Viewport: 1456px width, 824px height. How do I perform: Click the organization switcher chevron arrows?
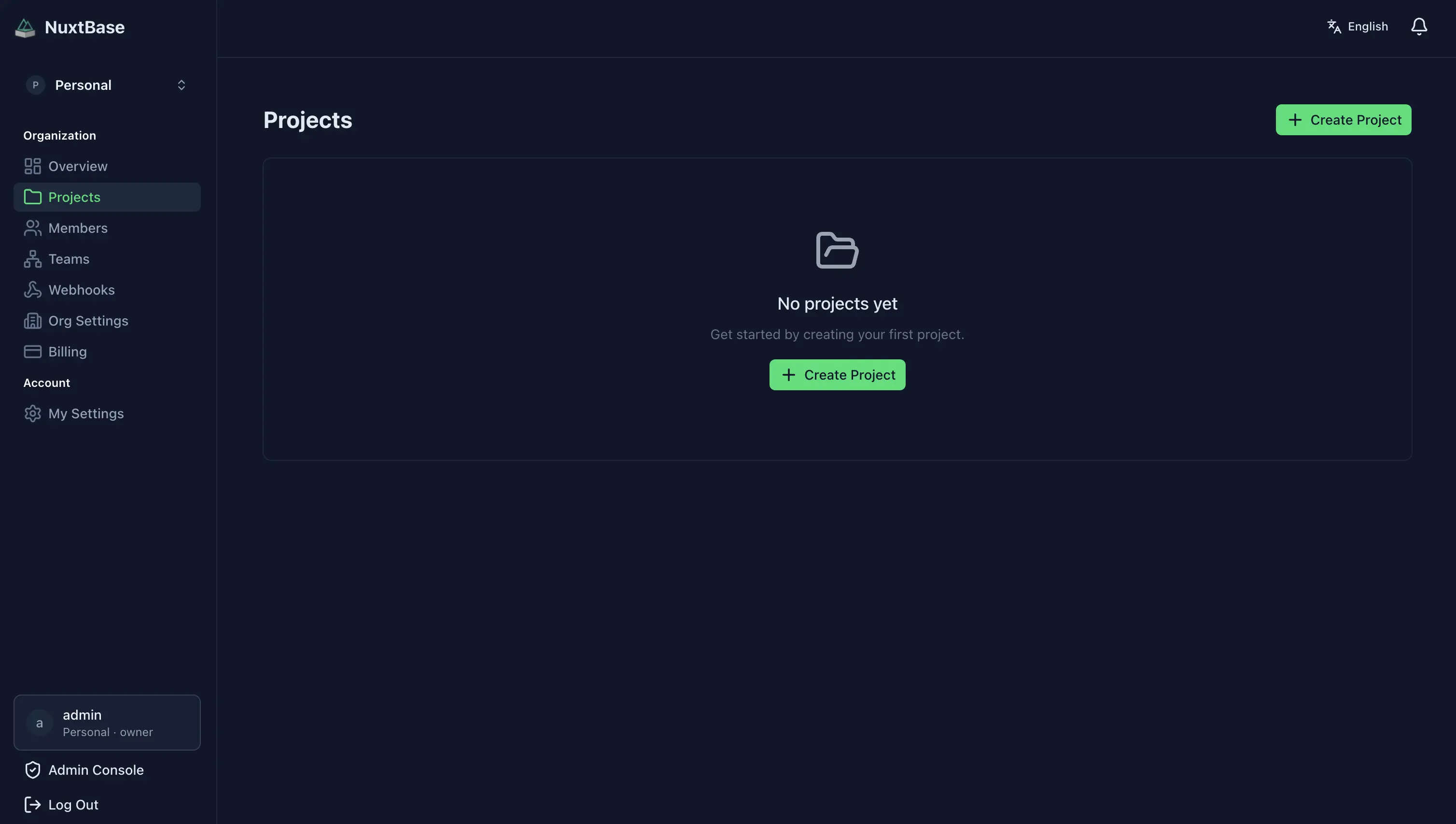coord(181,85)
